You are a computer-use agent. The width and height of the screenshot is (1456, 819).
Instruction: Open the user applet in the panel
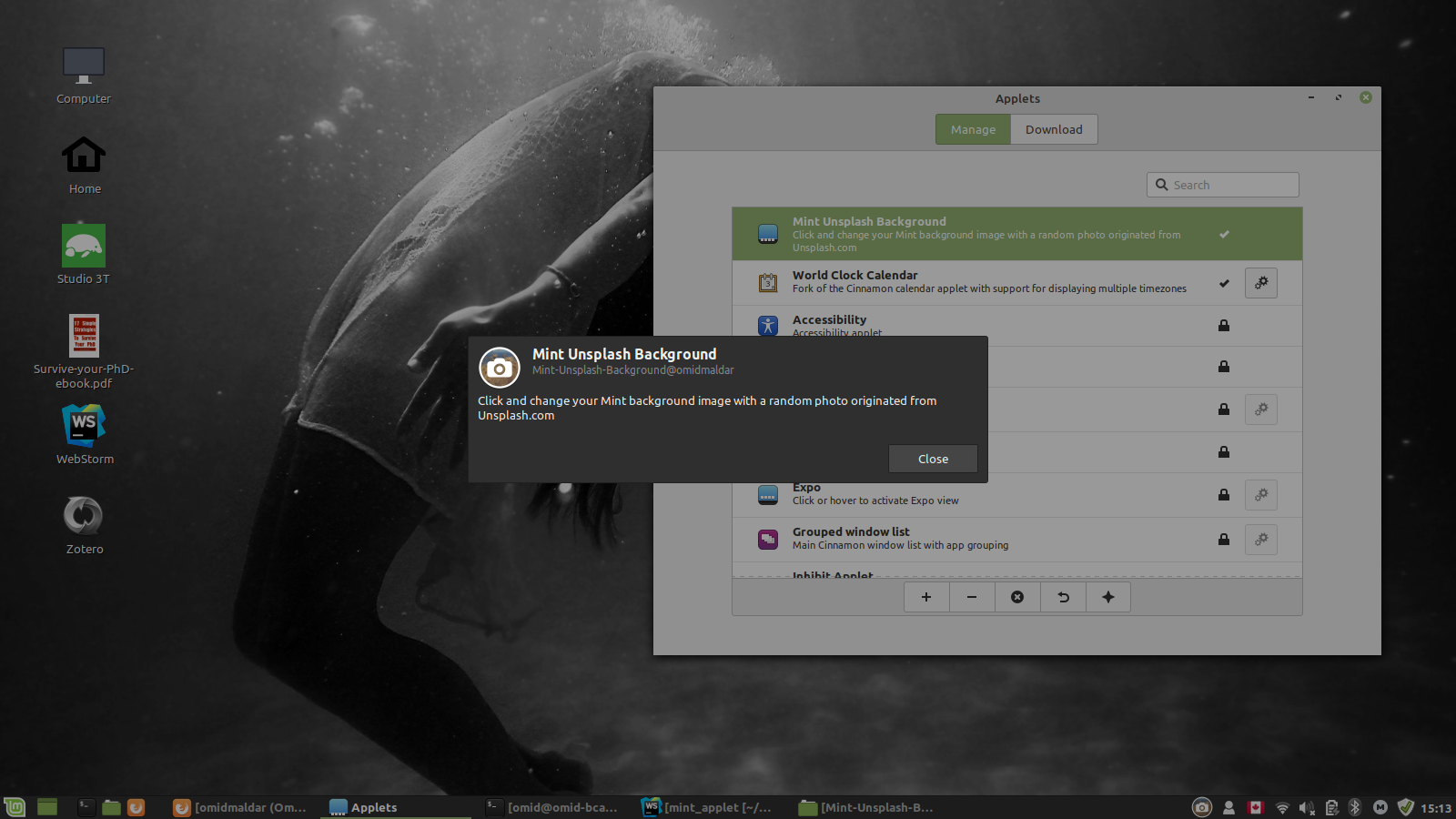tap(1228, 807)
